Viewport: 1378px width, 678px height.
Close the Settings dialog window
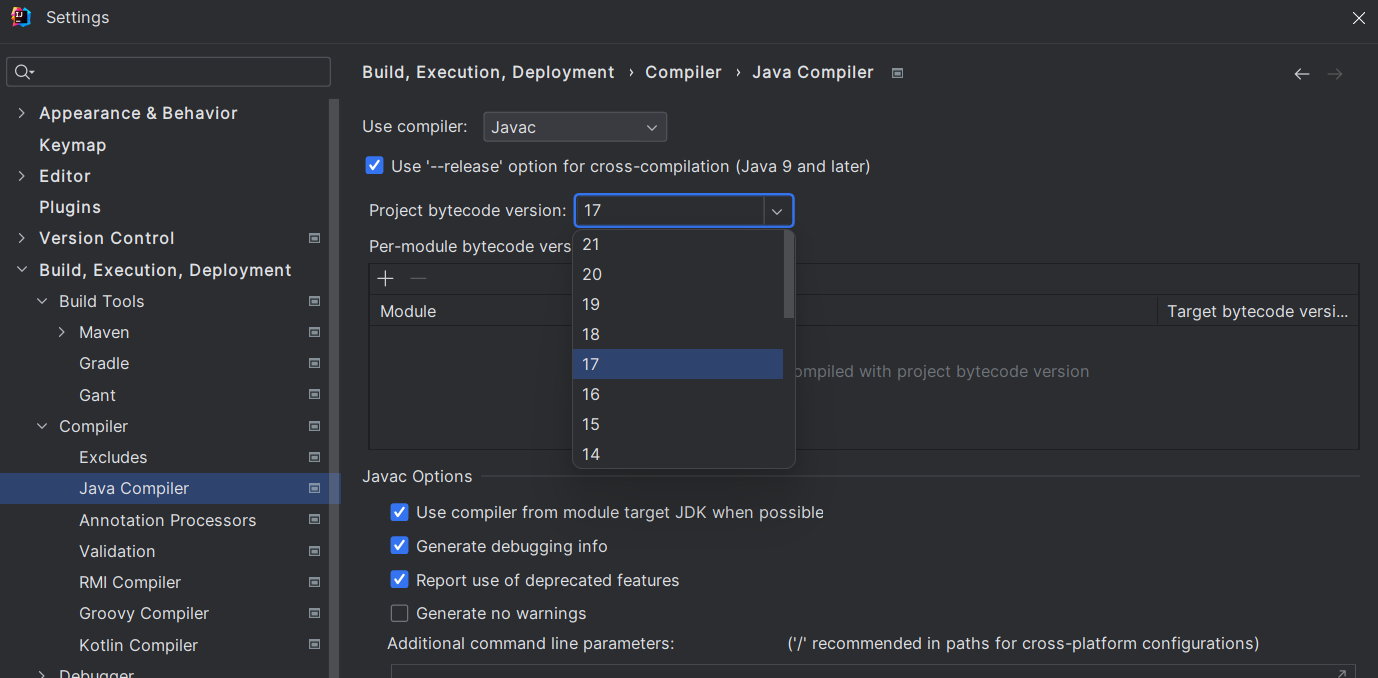1358,18
